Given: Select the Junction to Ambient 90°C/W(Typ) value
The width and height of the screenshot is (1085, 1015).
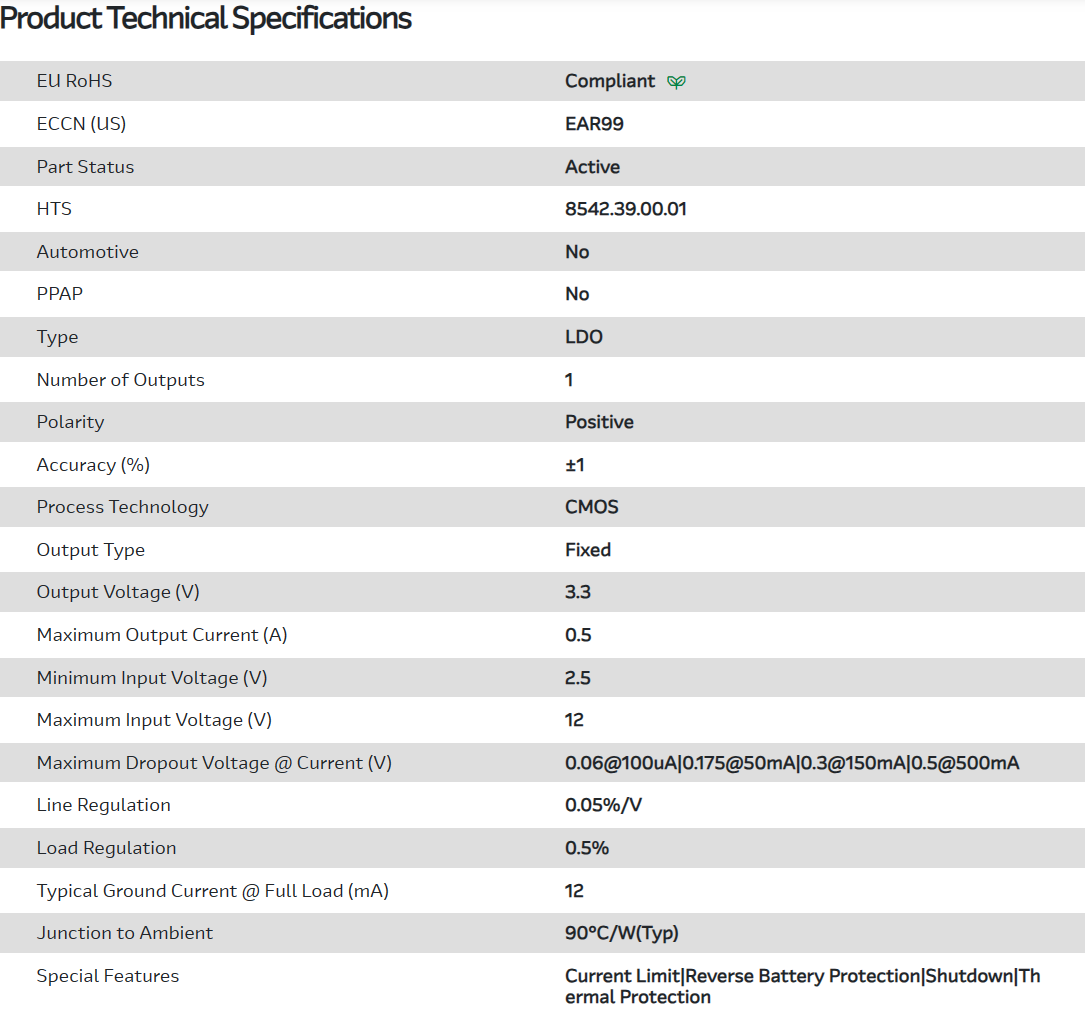Looking at the screenshot, I should (621, 933).
